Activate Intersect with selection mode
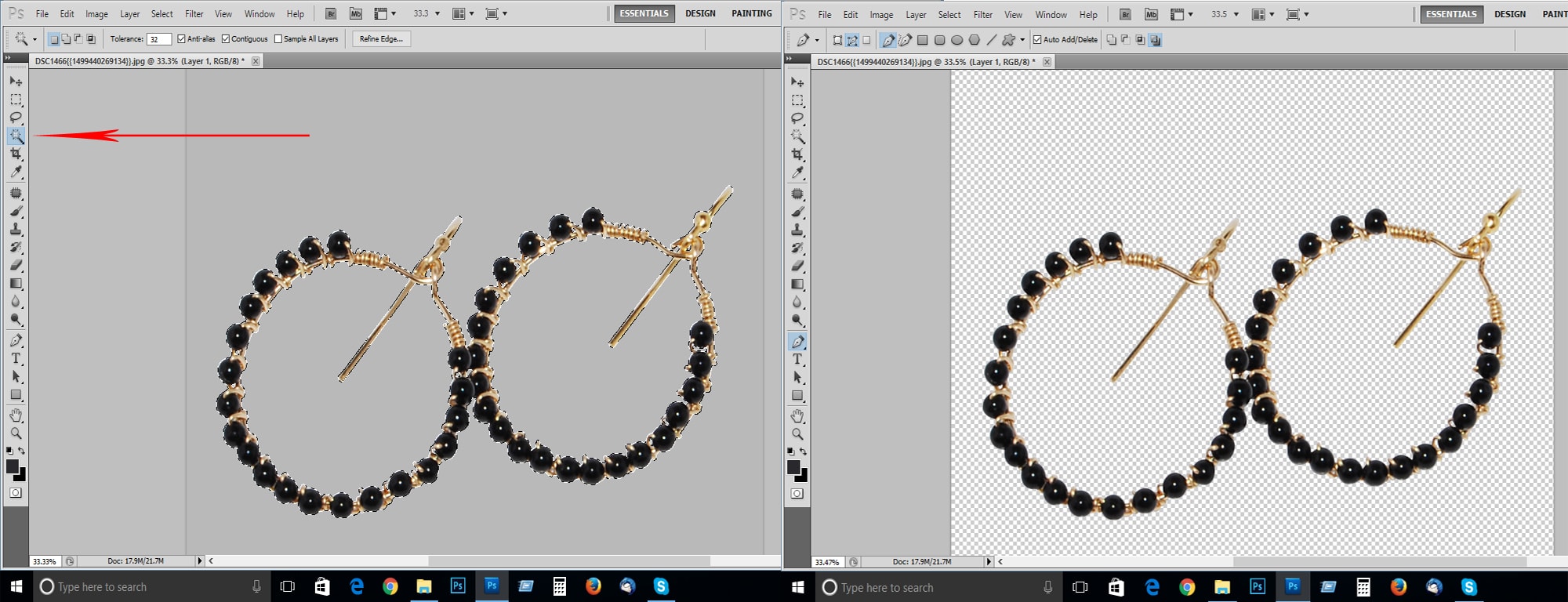 tap(91, 38)
